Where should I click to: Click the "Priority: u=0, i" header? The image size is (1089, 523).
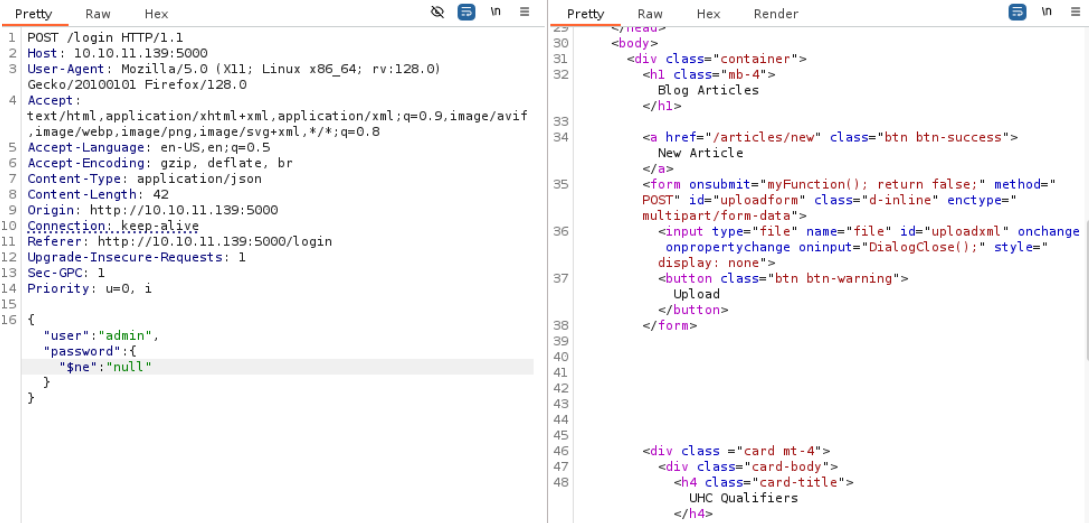(90, 288)
